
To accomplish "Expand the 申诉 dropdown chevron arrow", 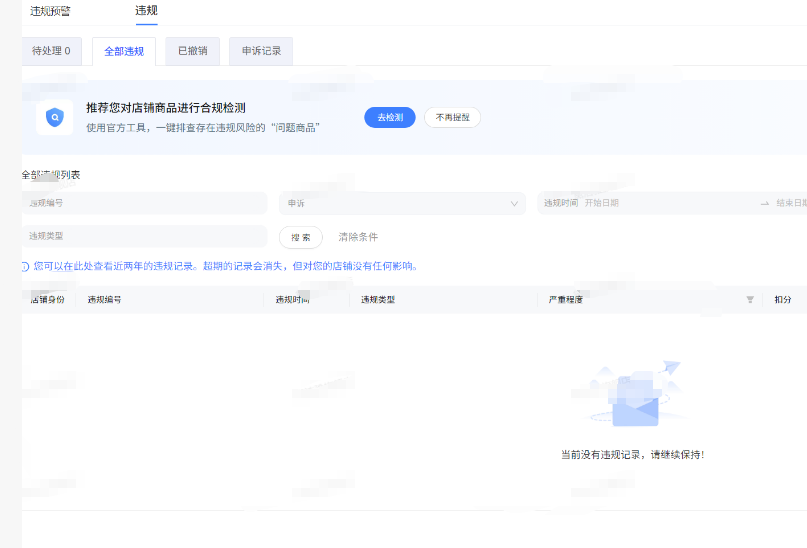I will [x=514, y=204].
